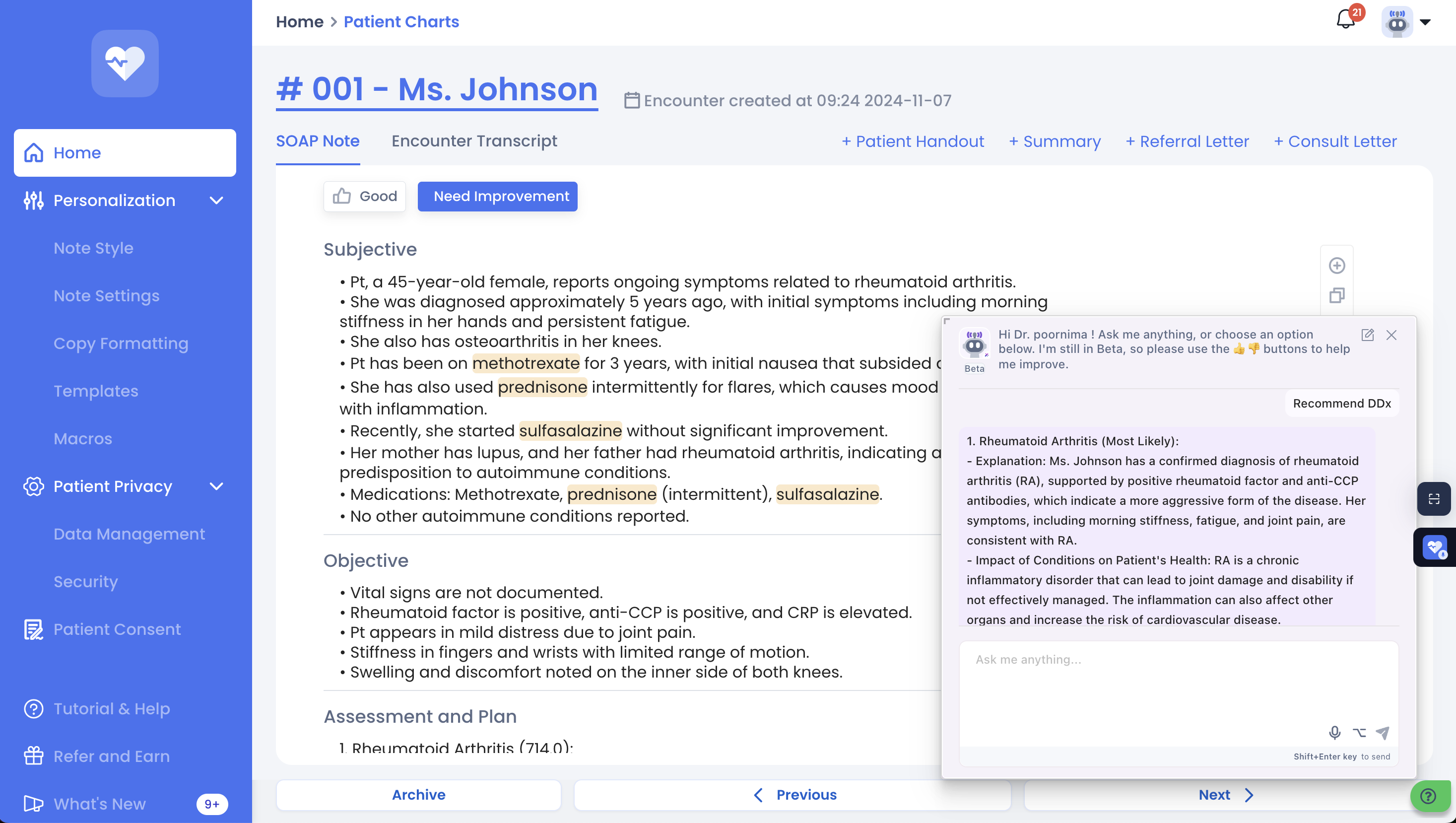
Task: Click the plus circle add icon
Action: 1337,266
